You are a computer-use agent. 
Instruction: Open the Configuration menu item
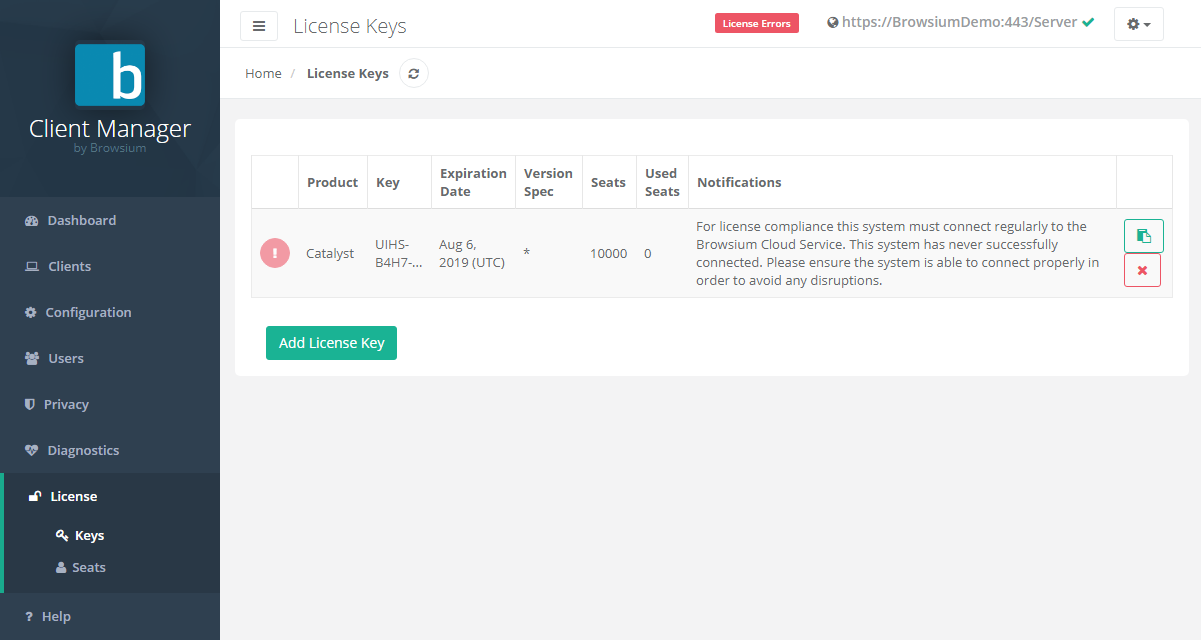pos(88,312)
